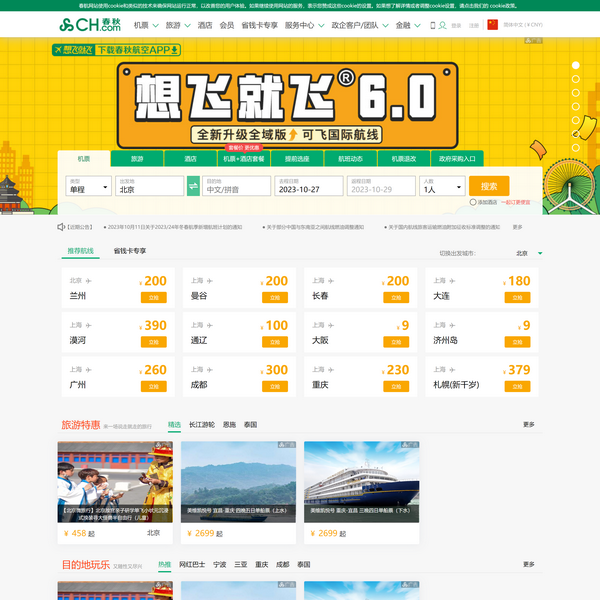Click the mobile phone icon in header
This screenshot has width=600, height=600.
(432, 25)
